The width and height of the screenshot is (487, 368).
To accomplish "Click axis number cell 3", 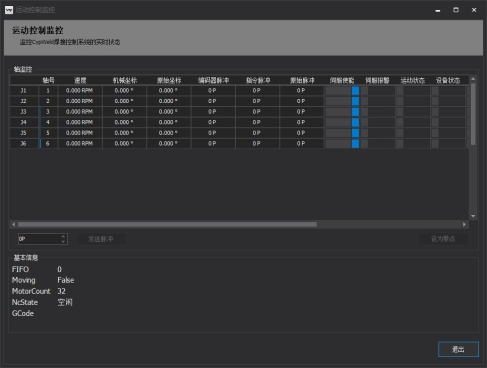I will point(48,112).
